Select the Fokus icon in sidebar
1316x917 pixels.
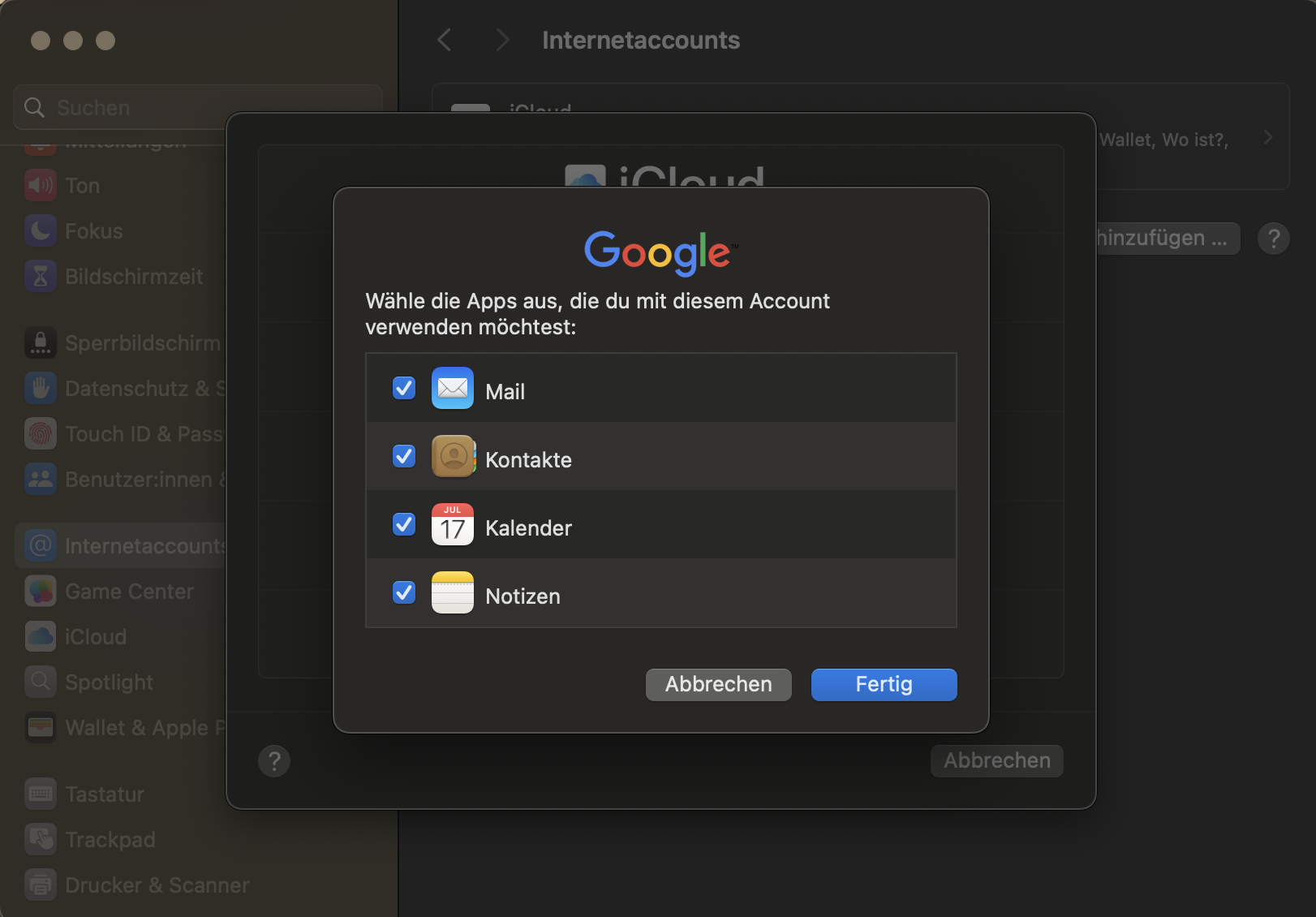40,230
